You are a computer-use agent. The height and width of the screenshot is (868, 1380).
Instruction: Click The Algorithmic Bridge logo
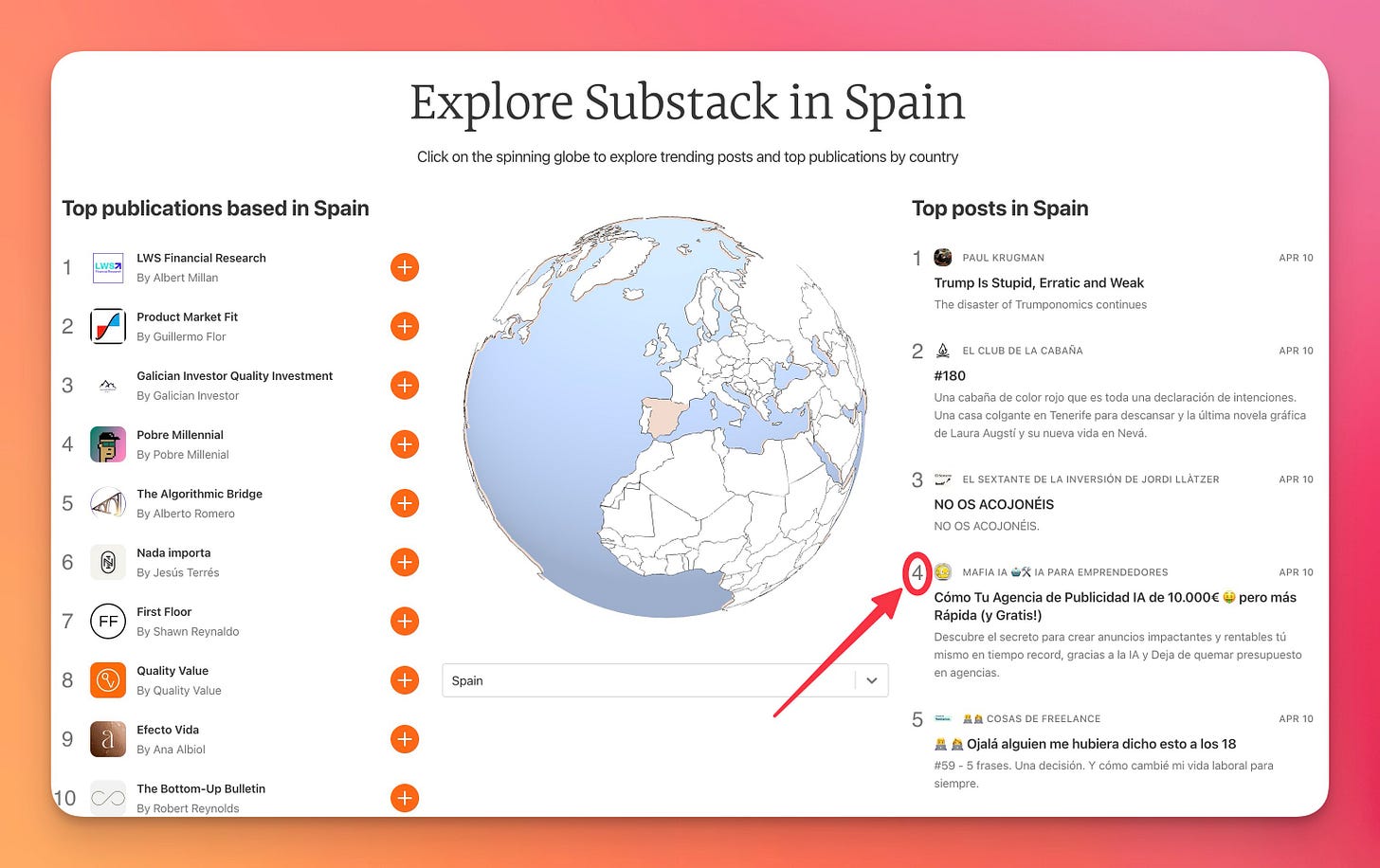tap(108, 503)
